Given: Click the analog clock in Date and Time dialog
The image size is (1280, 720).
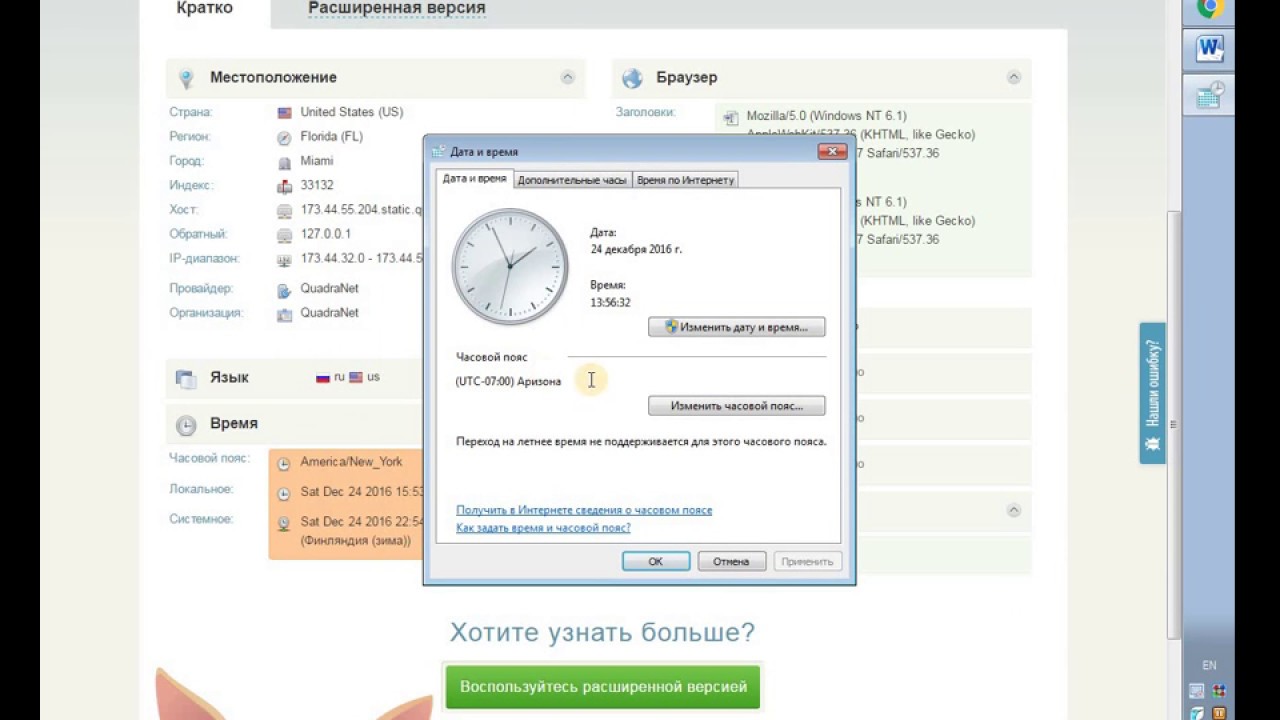Looking at the screenshot, I should click(510, 266).
